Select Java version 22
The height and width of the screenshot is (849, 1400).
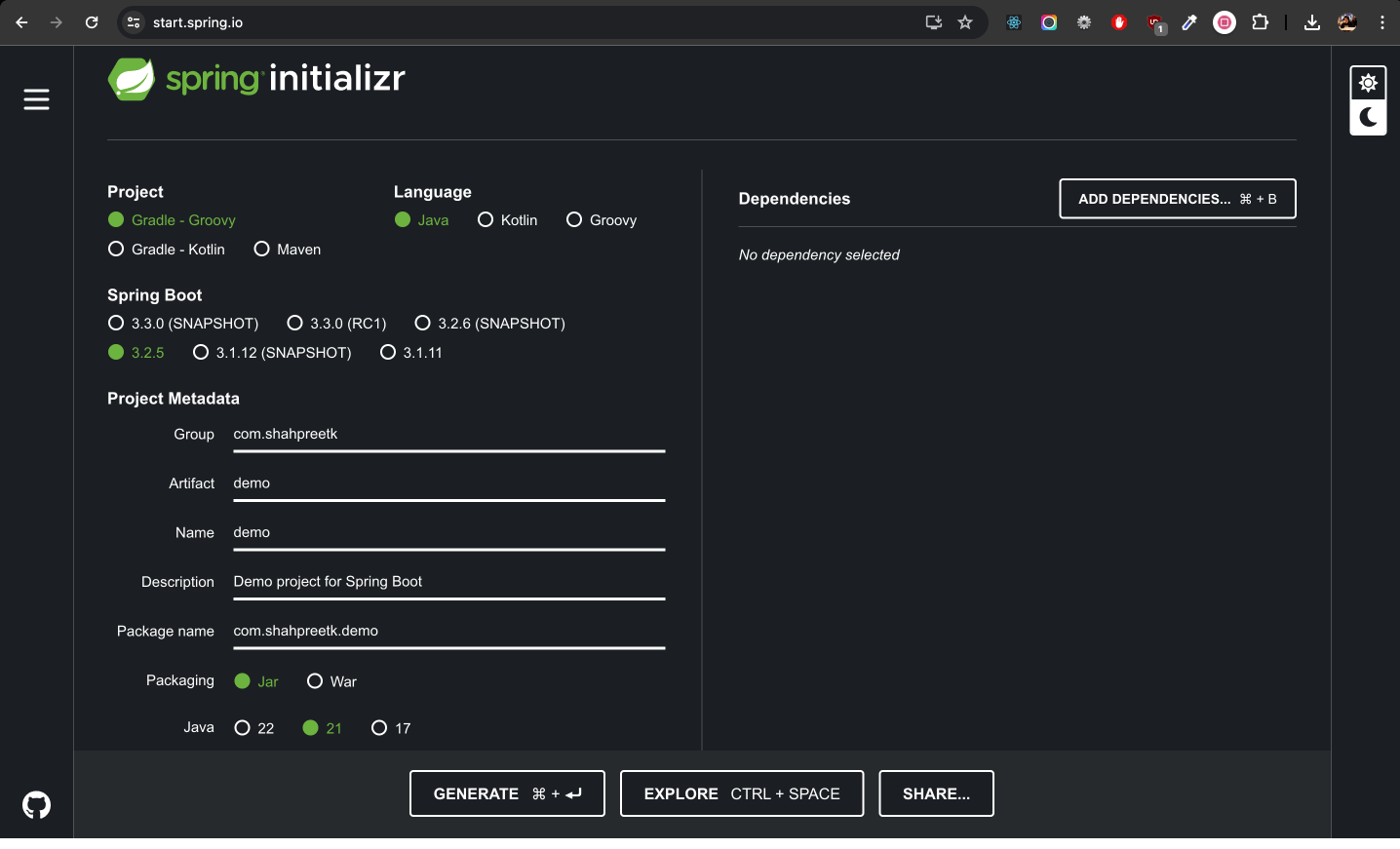[254, 728]
